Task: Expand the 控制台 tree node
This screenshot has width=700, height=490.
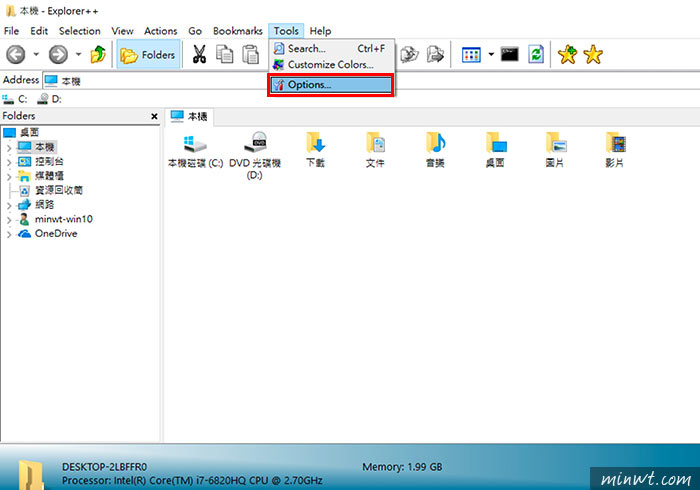Action: (x=9, y=162)
